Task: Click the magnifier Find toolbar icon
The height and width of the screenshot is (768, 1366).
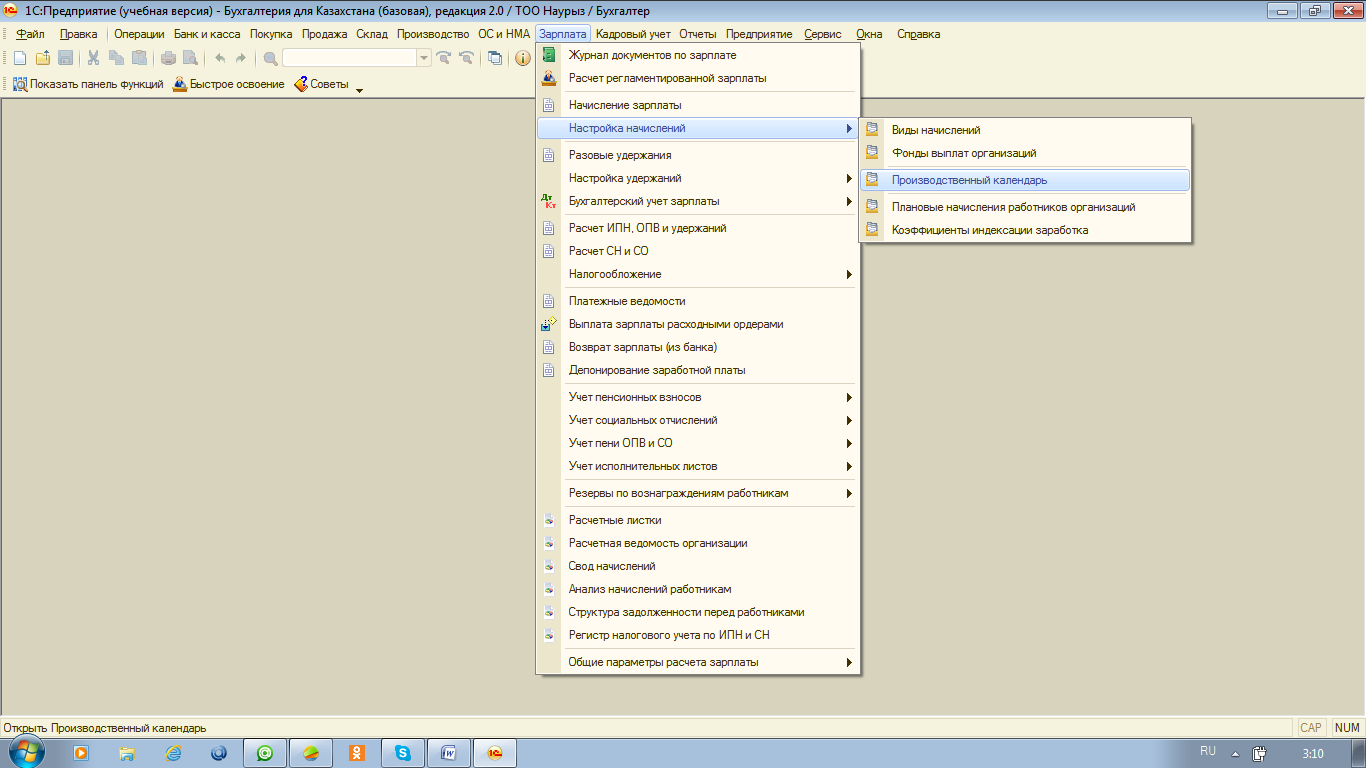Action: coord(270,58)
